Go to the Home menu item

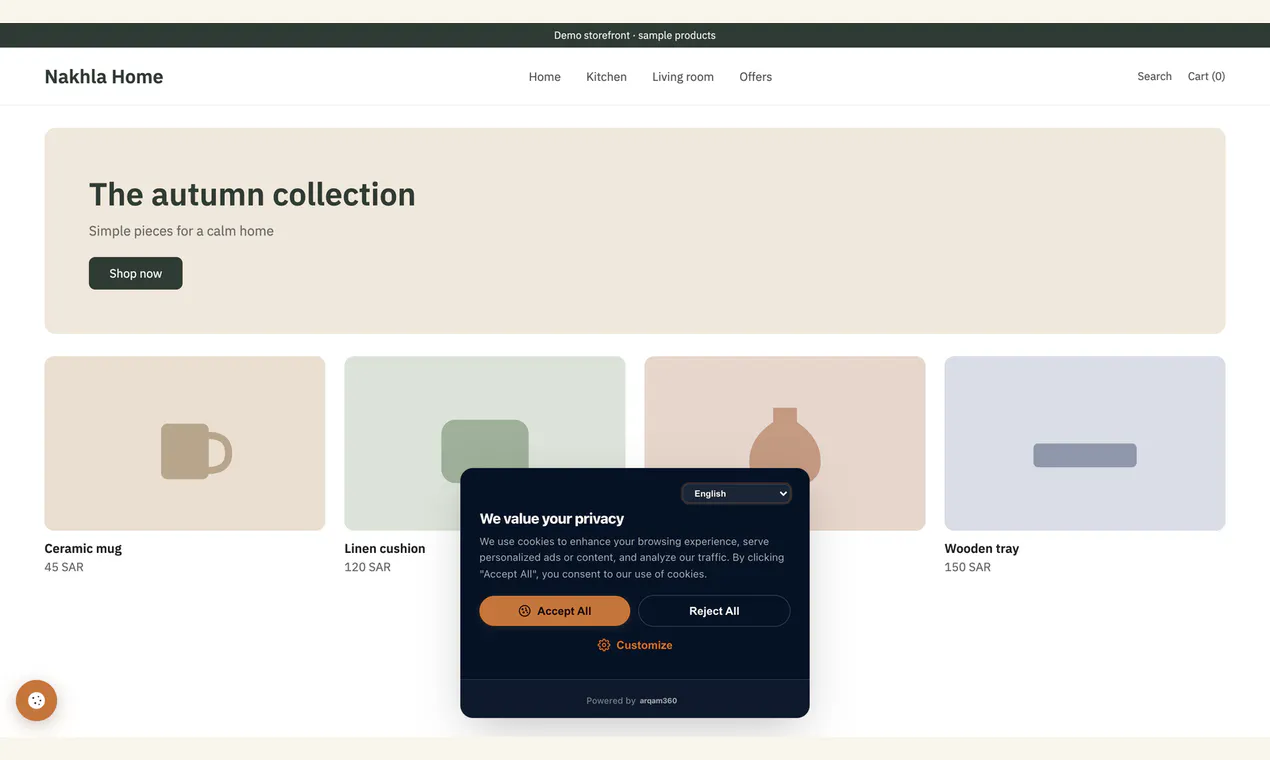545,77
